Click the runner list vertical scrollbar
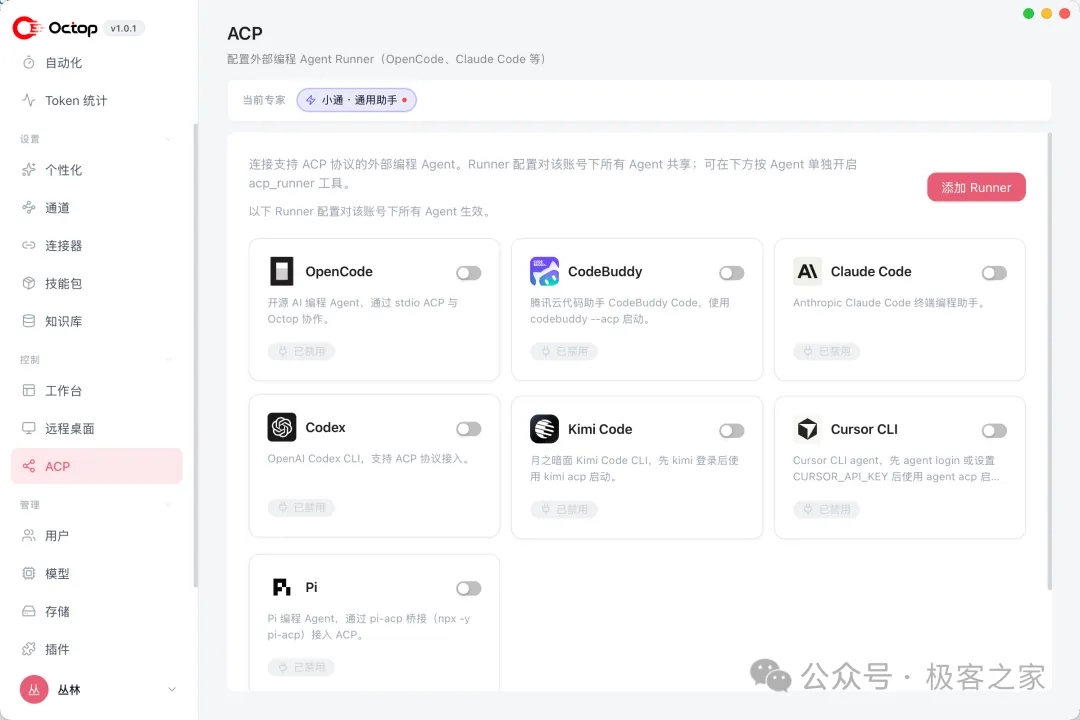Screen dimensions: 1080x720 pos(1049,362)
